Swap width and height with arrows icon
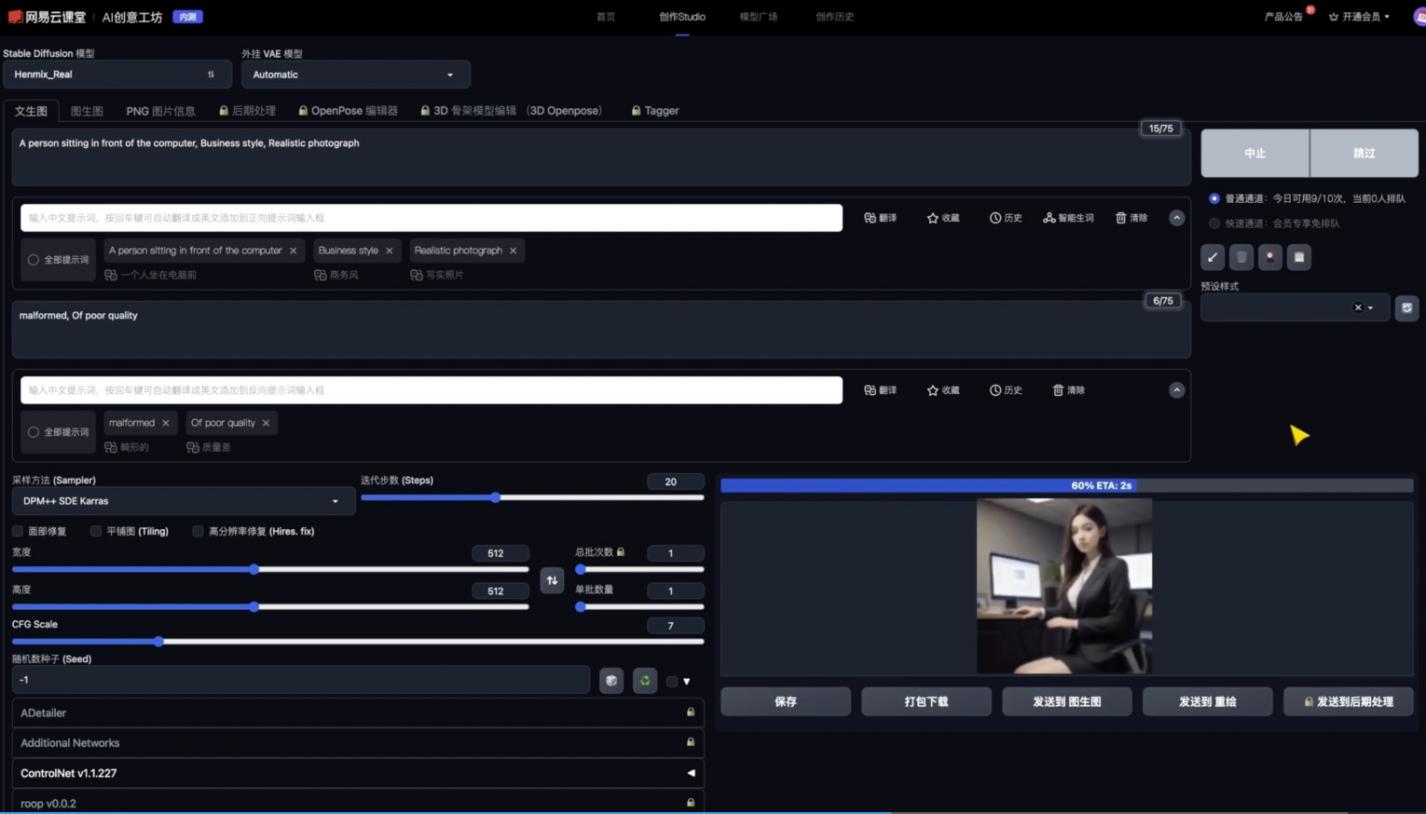Screen dimensions: 1426x814 552,580
